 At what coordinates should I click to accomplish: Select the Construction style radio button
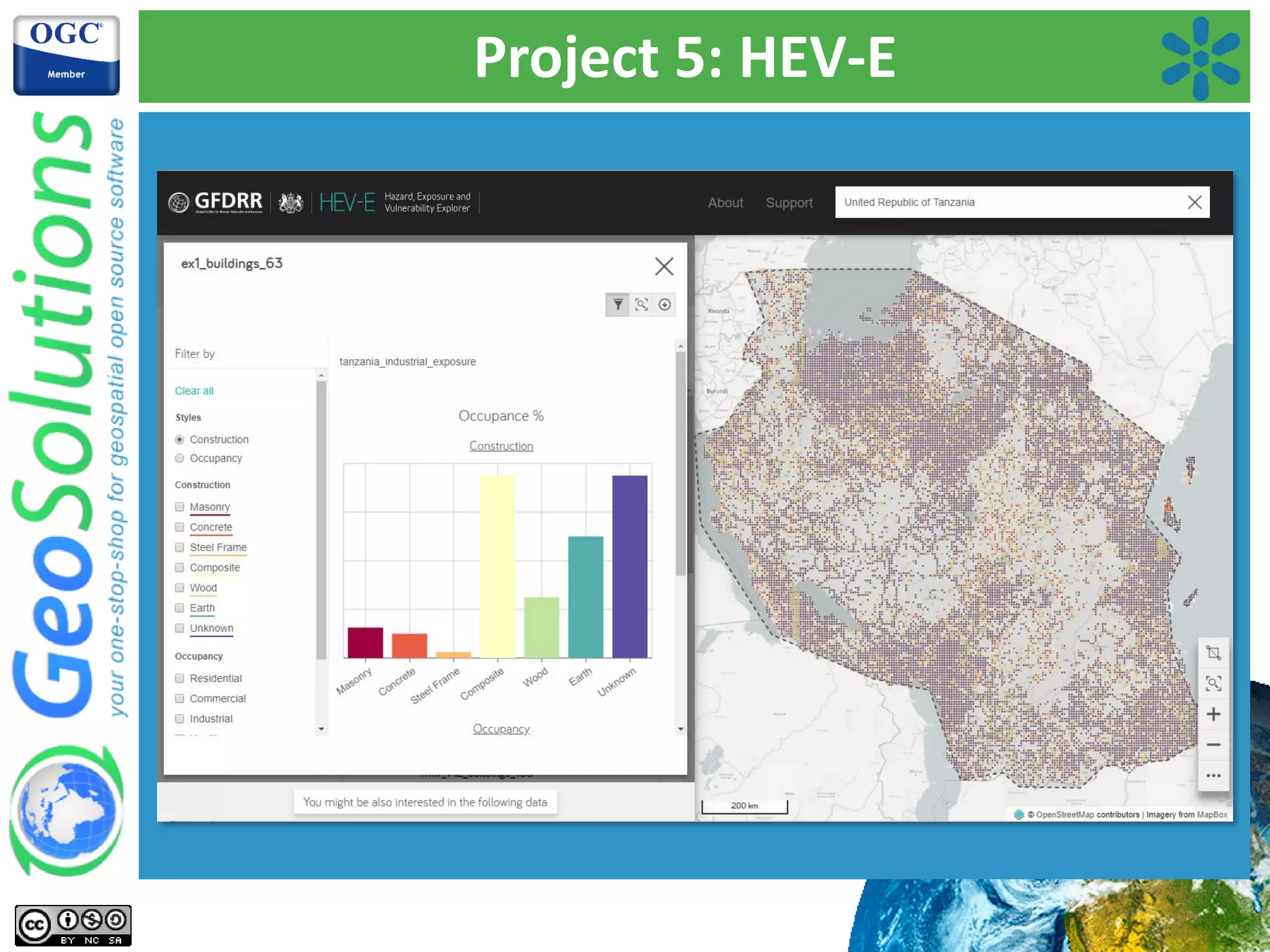coord(180,439)
